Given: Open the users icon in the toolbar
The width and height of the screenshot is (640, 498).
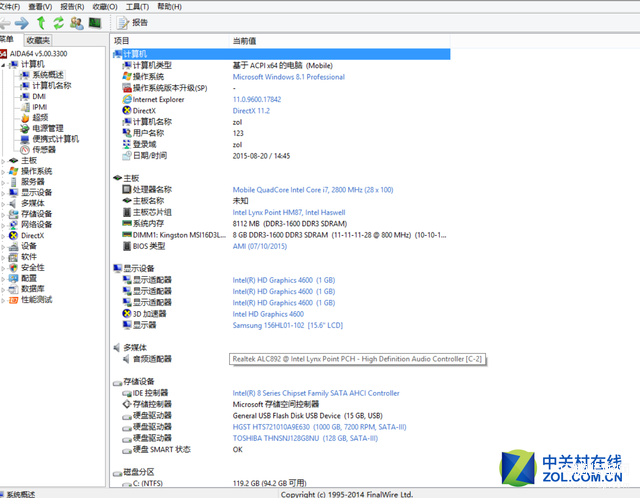Looking at the screenshot, I should point(77,23).
